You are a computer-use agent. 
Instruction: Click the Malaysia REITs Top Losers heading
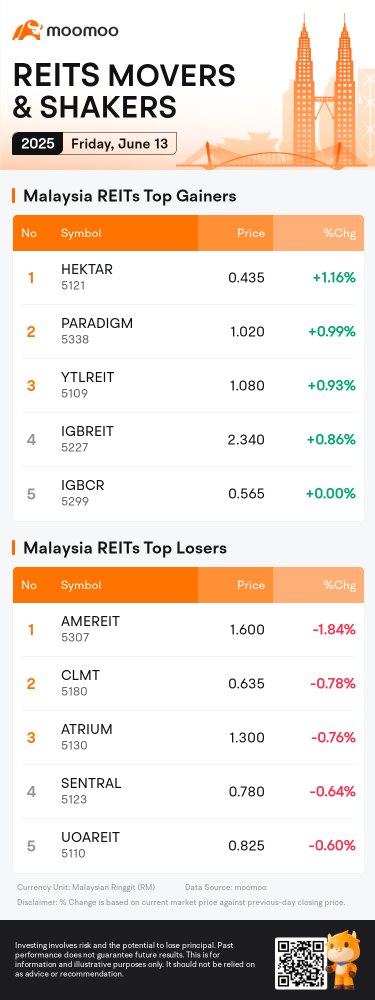tap(125, 548)
